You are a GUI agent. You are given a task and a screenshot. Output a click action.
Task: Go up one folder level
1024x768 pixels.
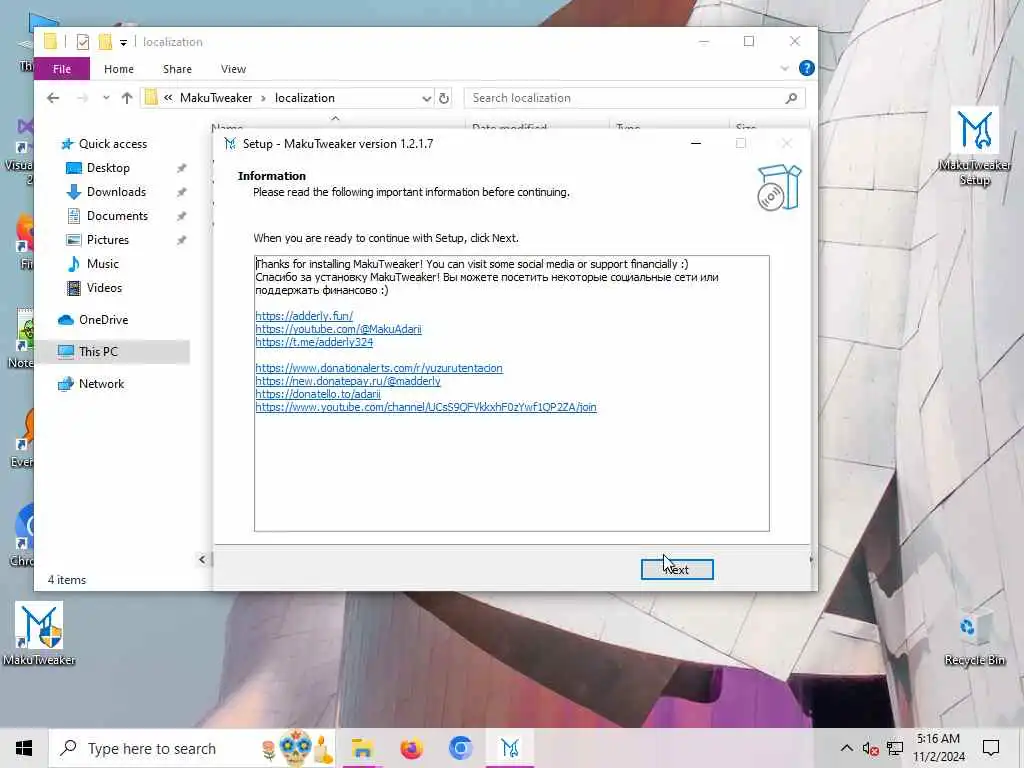click(127, 98)
